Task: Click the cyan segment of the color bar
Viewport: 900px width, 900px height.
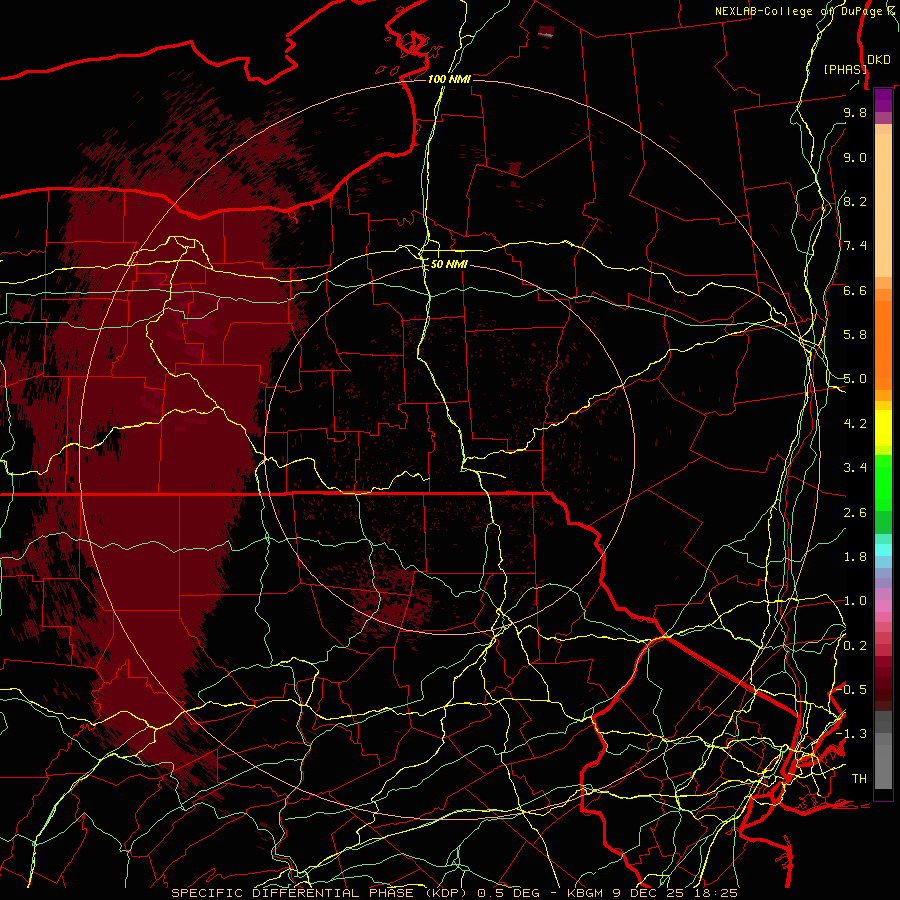Action: click(x=883, y=550)
